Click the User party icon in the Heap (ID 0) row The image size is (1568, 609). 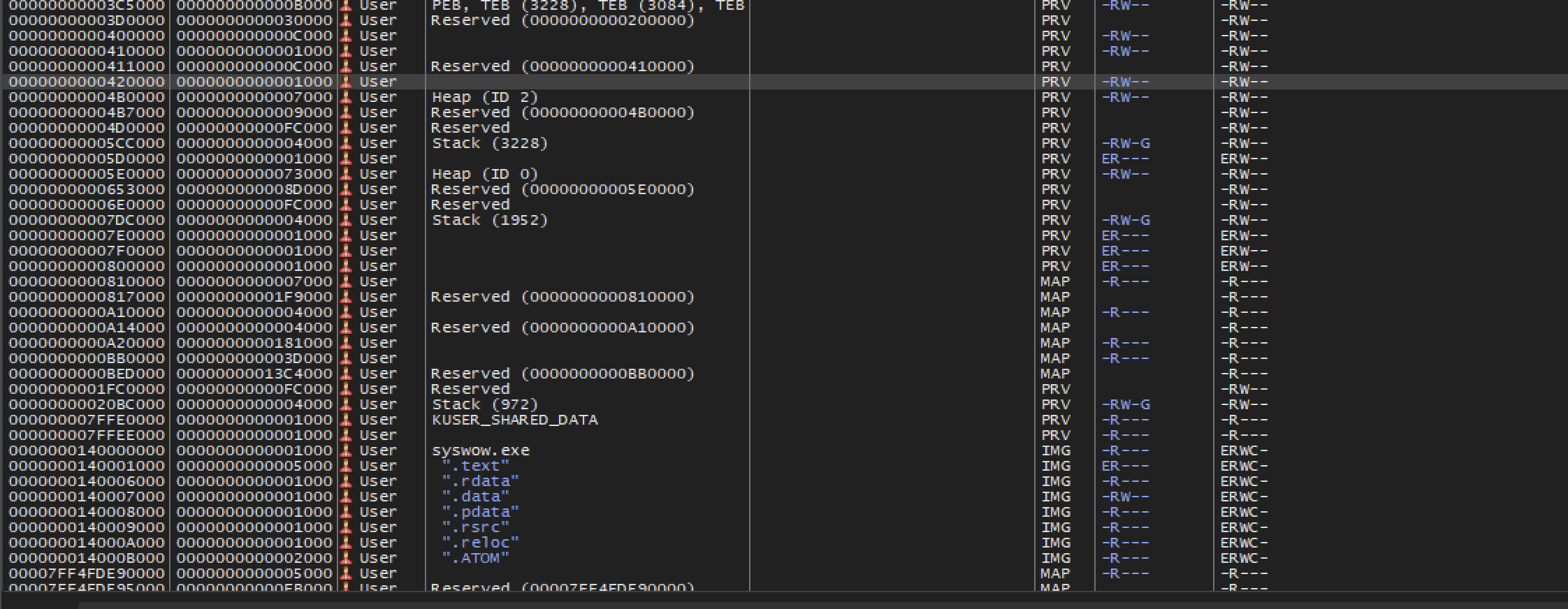(345, 174)
